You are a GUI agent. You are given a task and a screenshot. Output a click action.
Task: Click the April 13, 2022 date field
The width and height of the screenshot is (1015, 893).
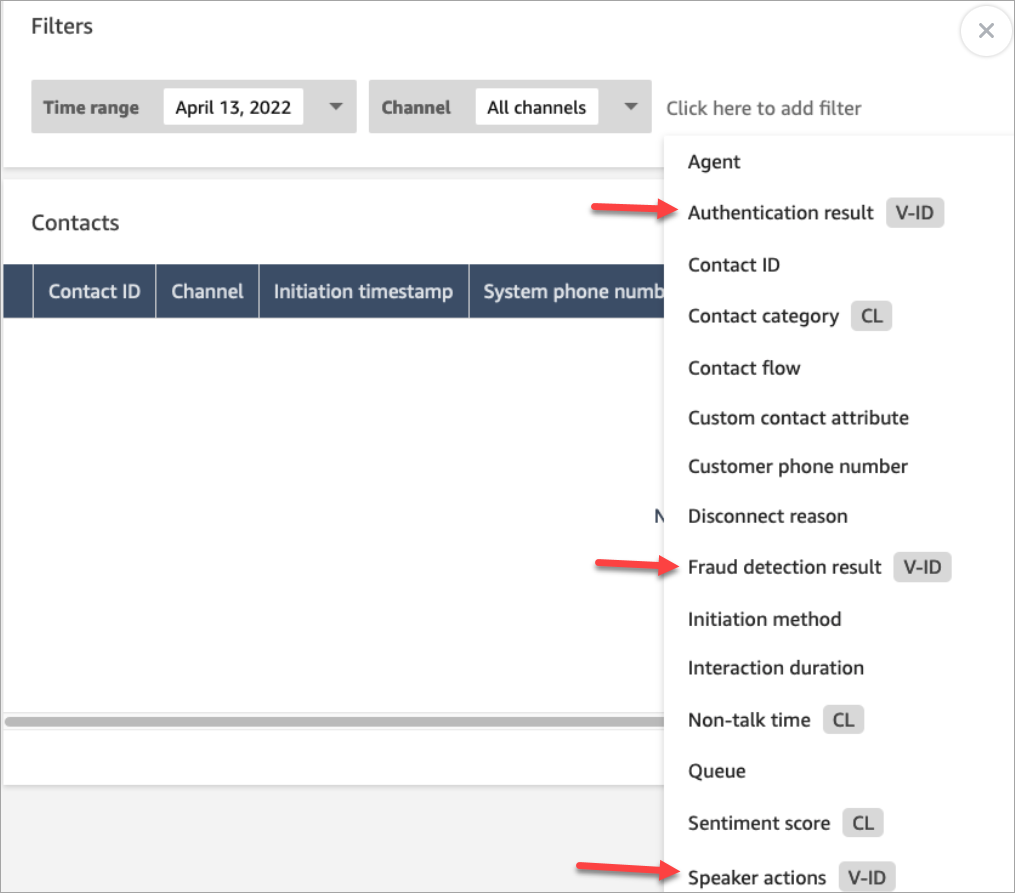(233, 106)
